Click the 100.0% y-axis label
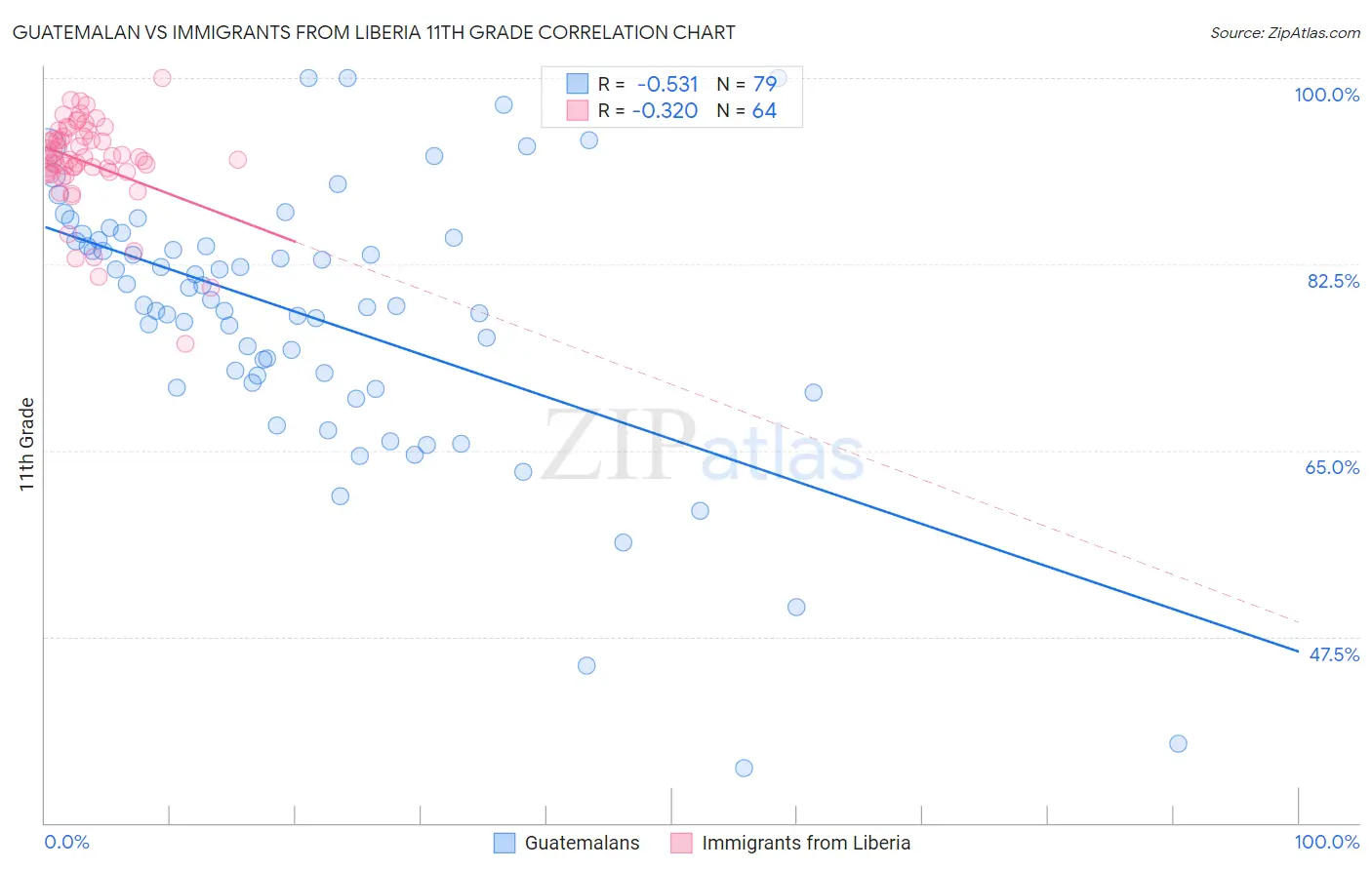Screen dimensions: 1372x870 point(1327,95)
